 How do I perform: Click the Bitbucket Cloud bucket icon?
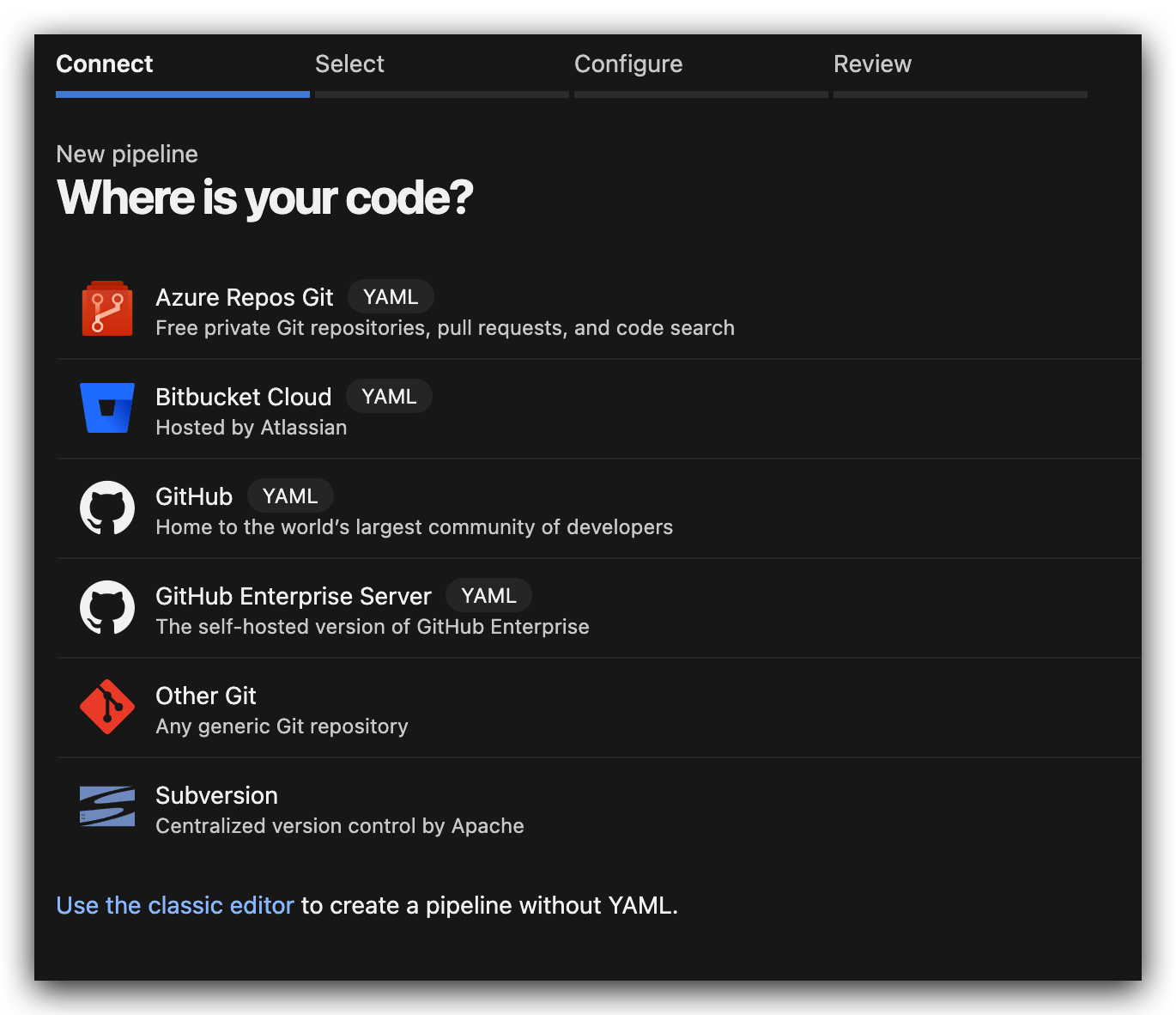coord(107,408)
